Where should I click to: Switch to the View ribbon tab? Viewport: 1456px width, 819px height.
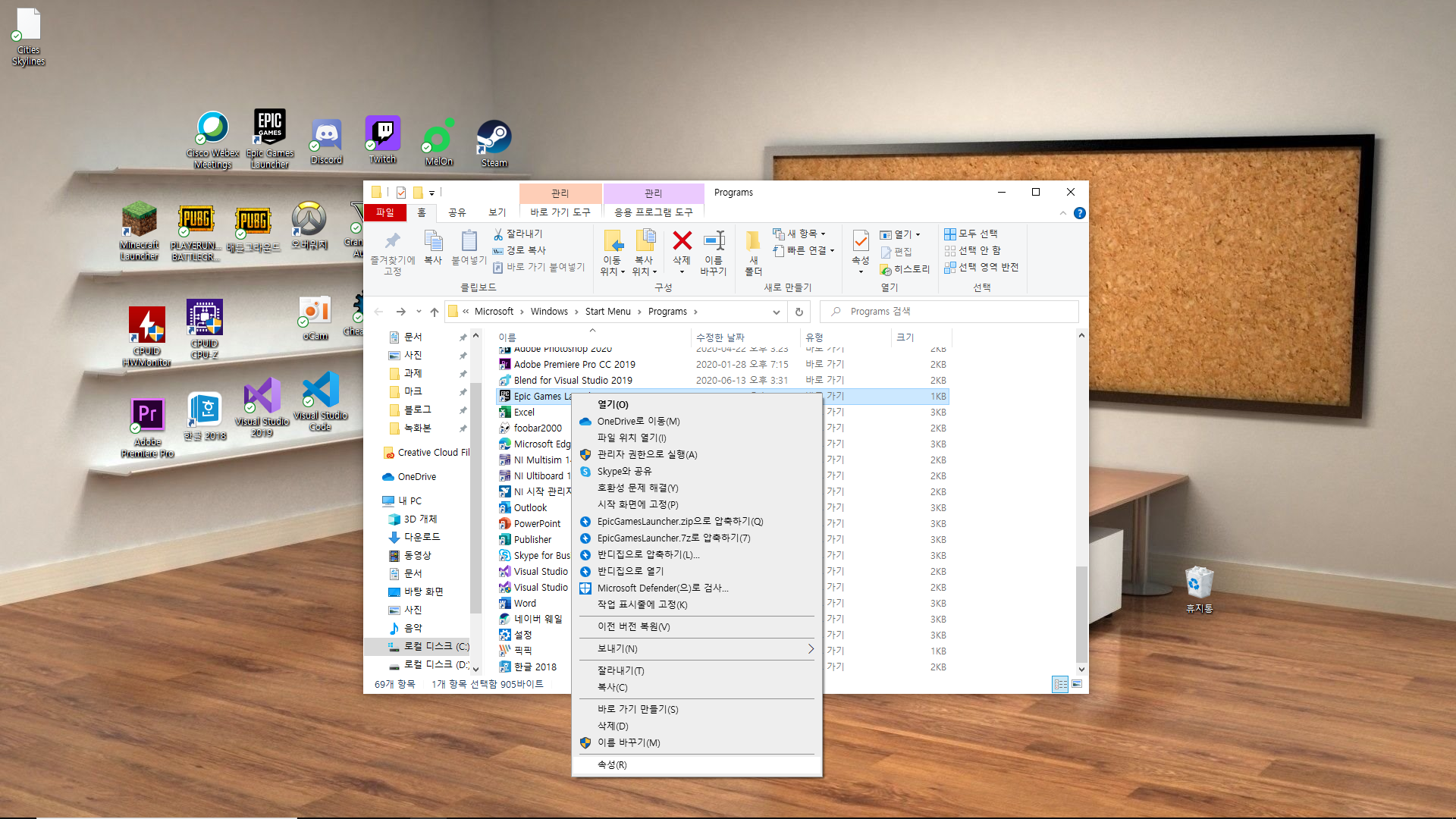497,212
